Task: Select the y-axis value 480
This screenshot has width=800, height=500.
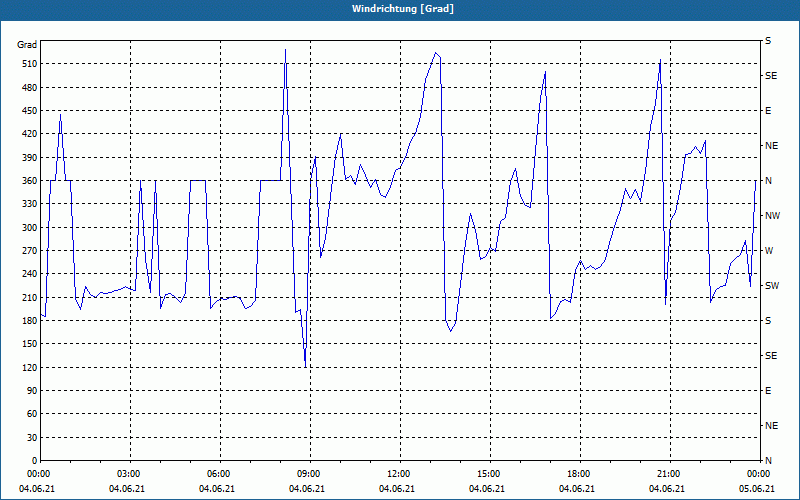Action: 30,88
